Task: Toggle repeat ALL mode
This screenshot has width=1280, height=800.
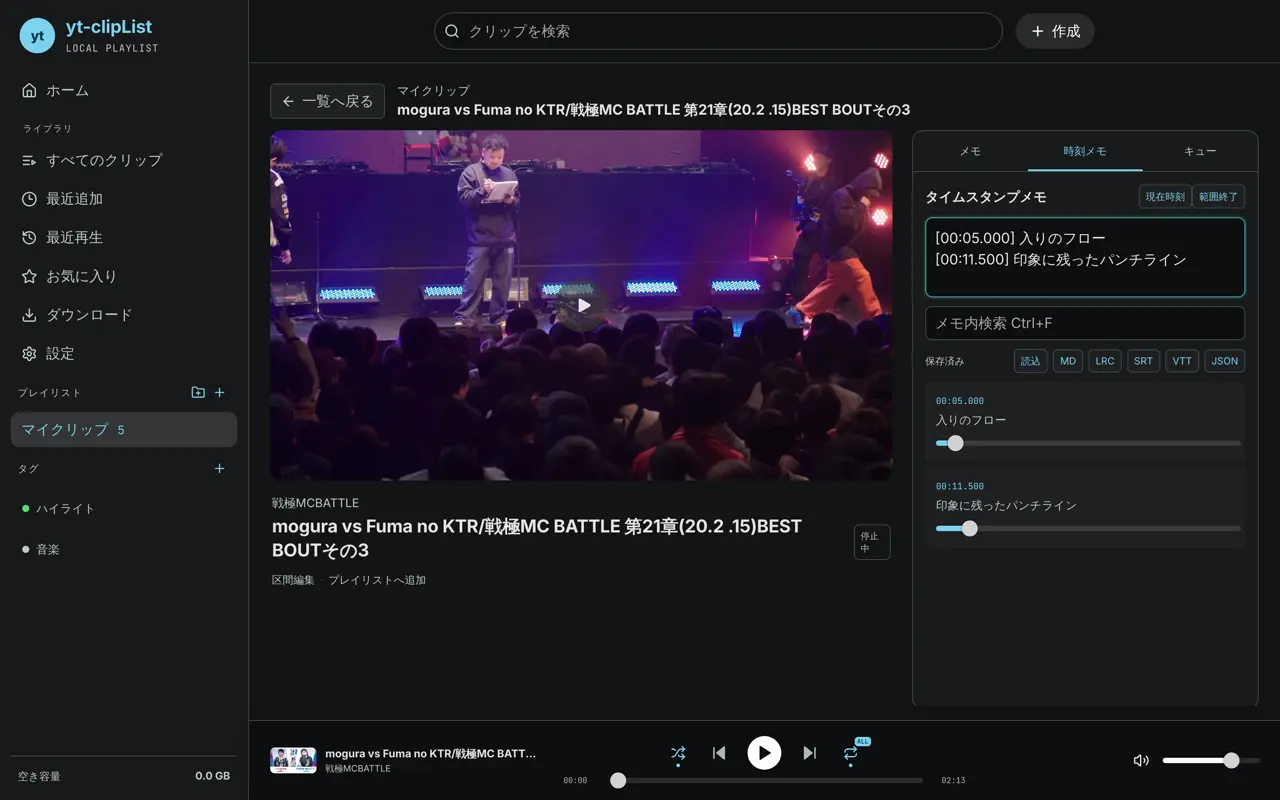Action: click(x=851, y=753)
